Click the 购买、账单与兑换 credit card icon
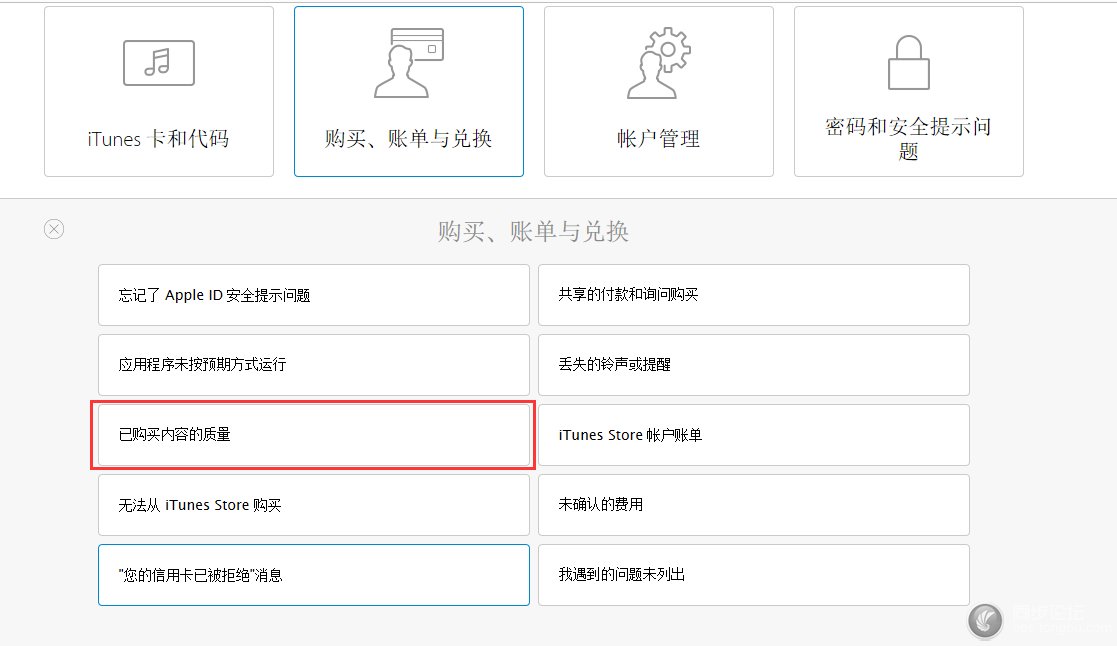Viewport: 1117px width, 646px height. (408, 60)
